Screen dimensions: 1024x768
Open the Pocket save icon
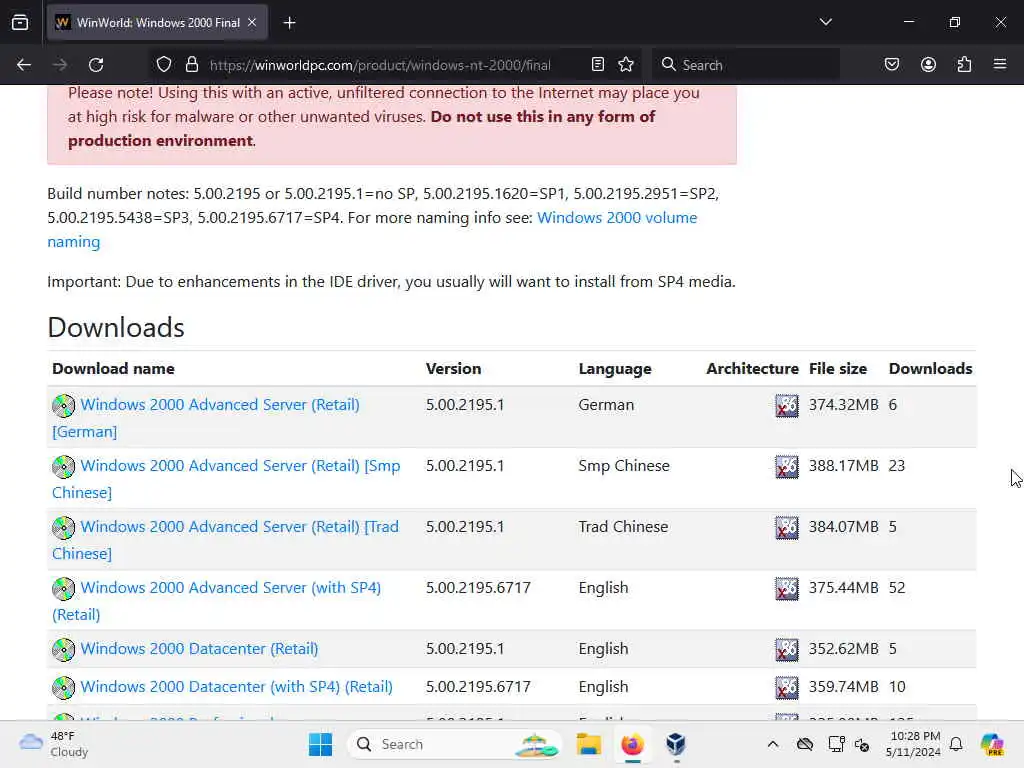tap(891, 64)
